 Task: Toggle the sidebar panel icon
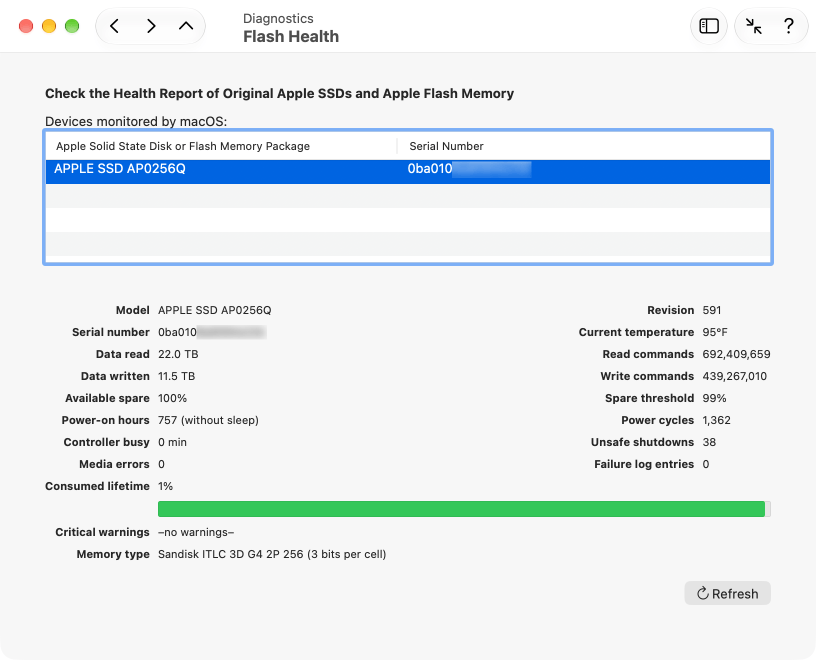pos(709,26)
